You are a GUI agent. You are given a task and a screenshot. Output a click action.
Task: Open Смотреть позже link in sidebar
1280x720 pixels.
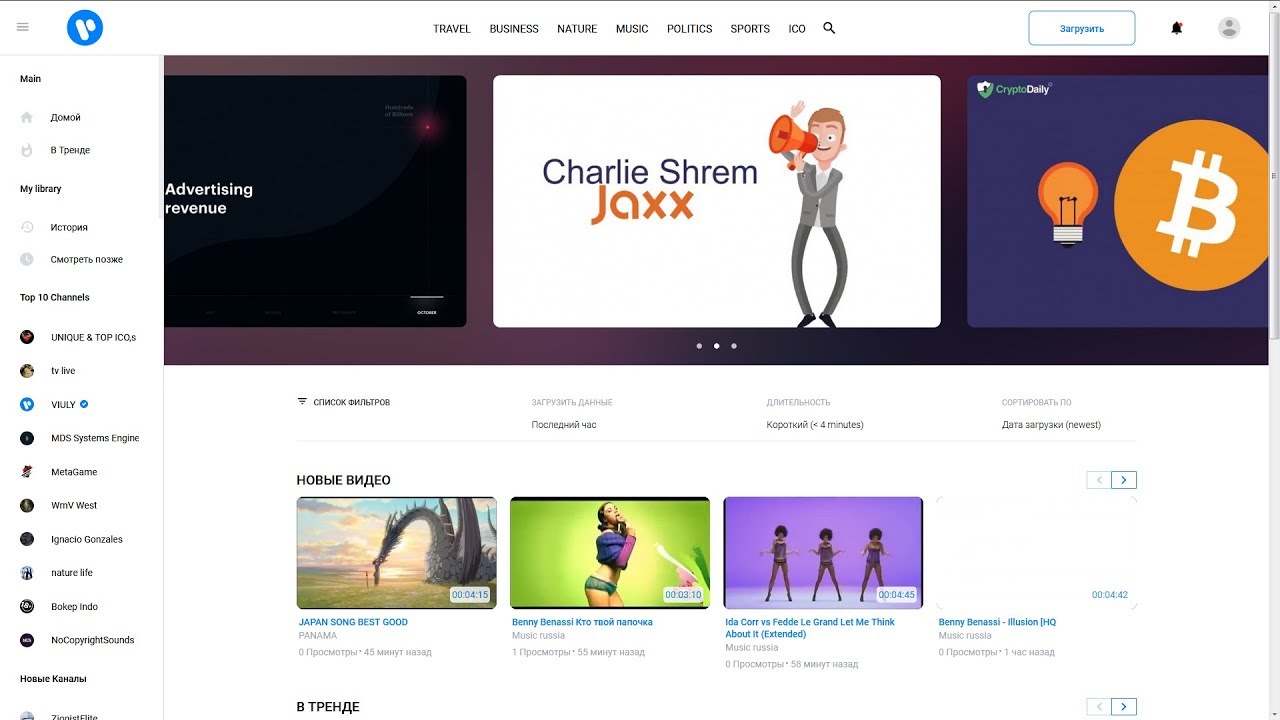point(87,260)
